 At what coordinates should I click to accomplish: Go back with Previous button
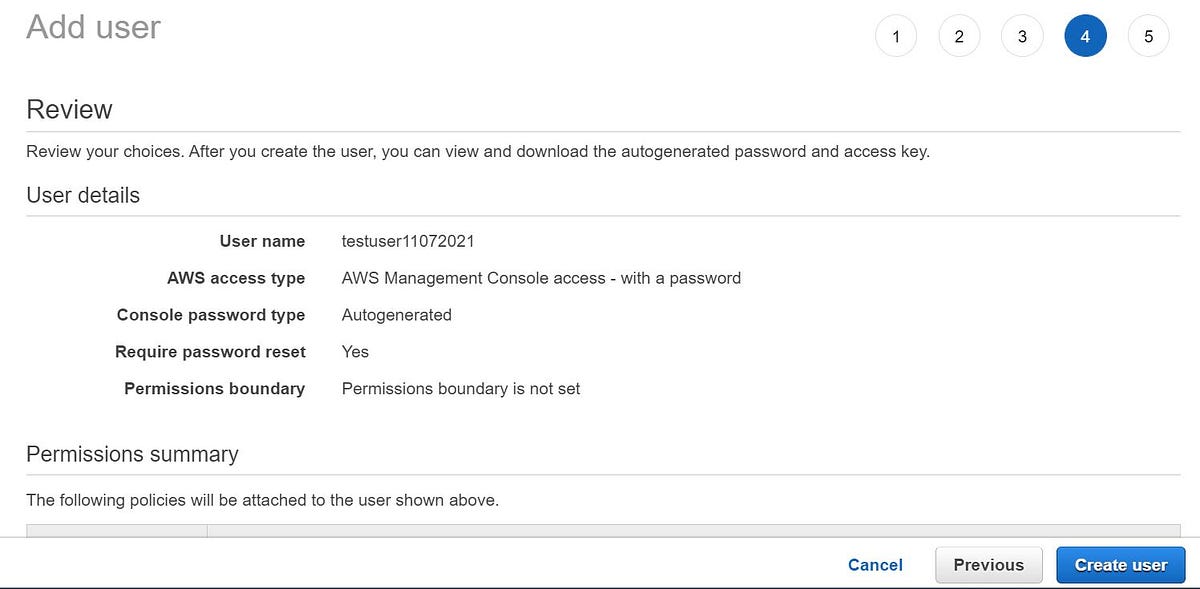tap(988, 565)
